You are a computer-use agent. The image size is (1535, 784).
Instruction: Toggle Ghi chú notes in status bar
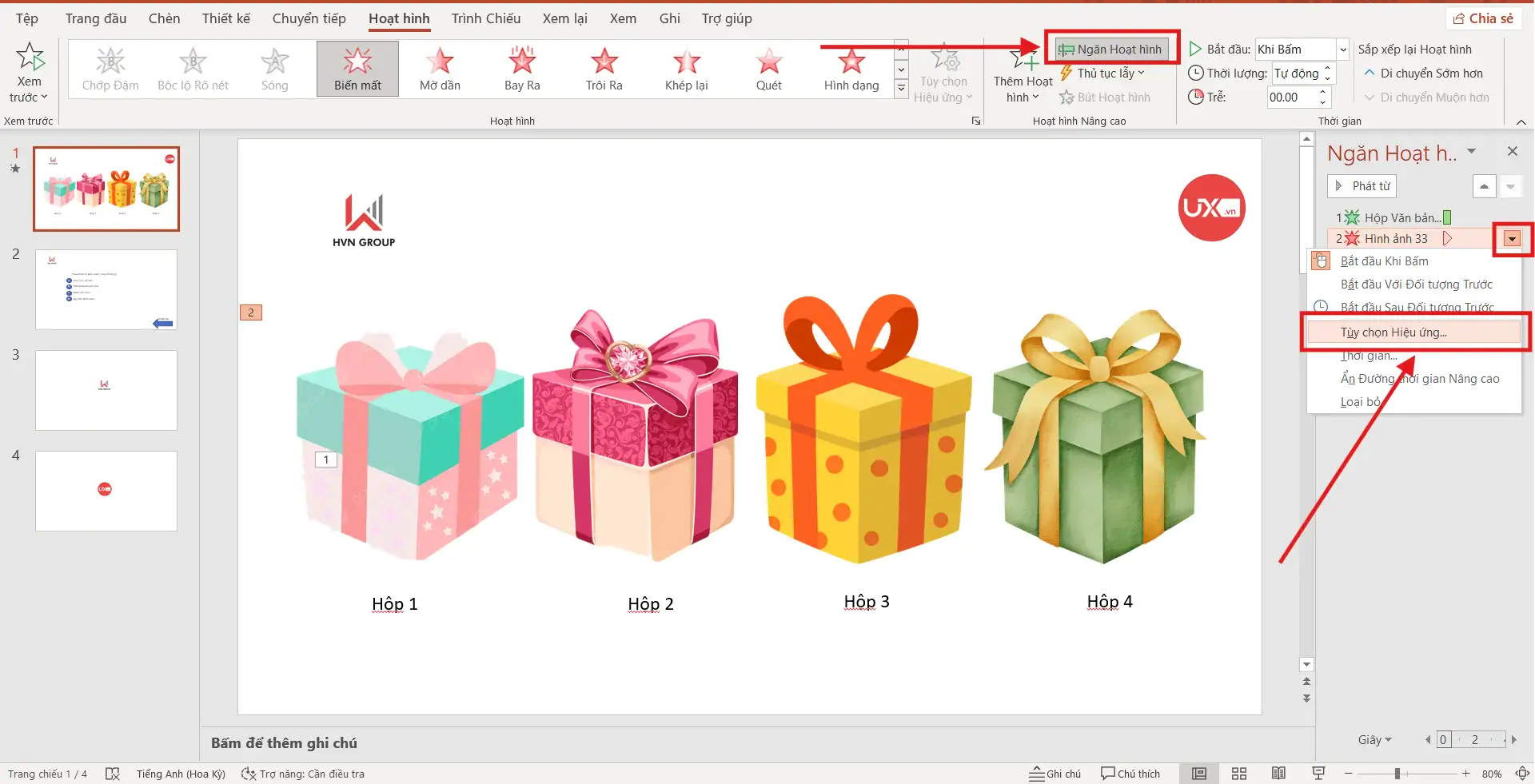pyautogui.click(x=1055, y=774)
